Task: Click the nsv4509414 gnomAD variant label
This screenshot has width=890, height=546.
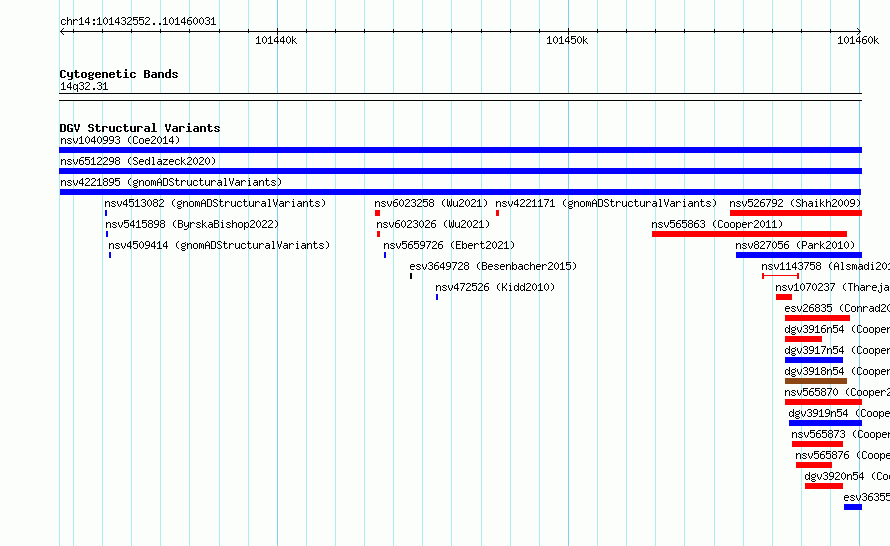Action: pos(219,245)
